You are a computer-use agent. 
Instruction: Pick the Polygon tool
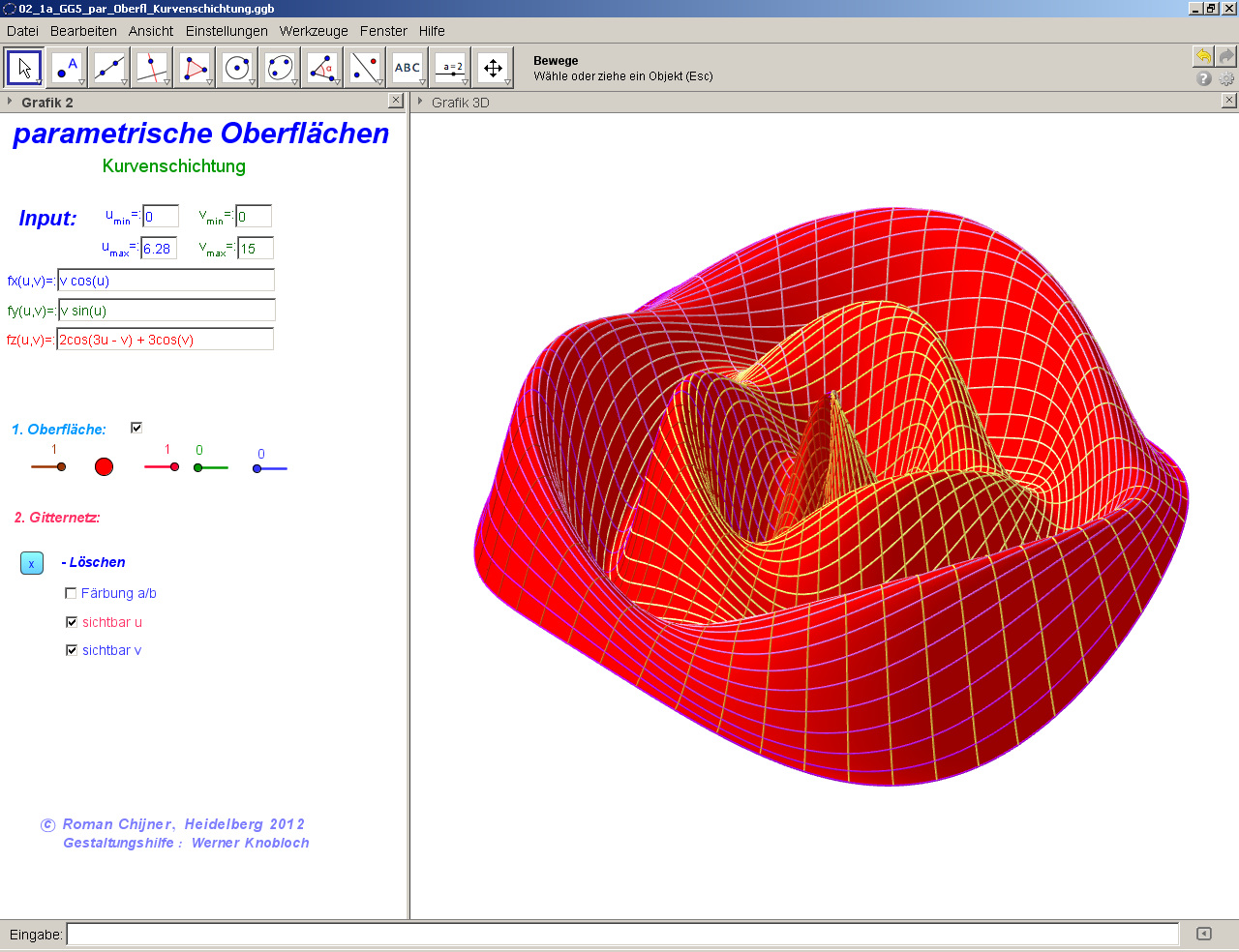195,68
